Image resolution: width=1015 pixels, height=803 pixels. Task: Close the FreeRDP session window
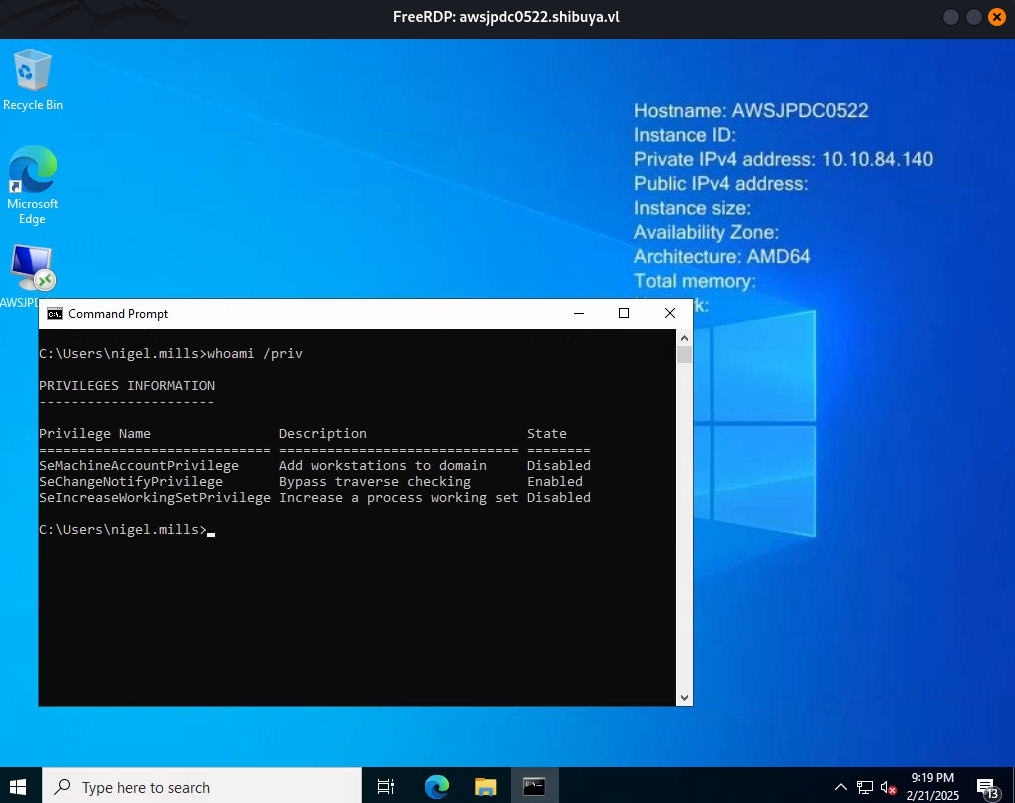[997, 17]
